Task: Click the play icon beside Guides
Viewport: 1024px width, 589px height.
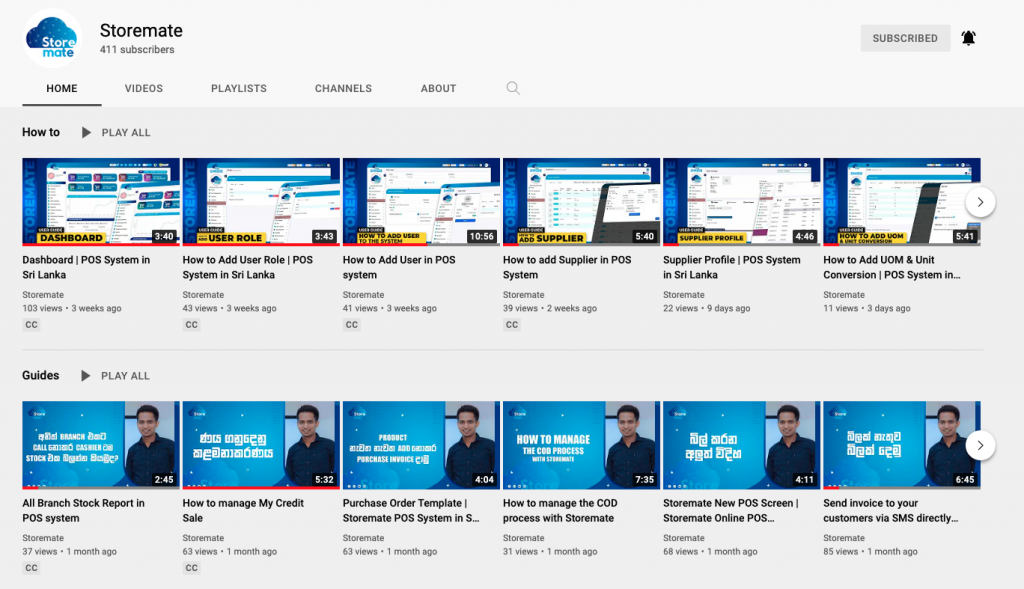Action: (x=86, y=376)
